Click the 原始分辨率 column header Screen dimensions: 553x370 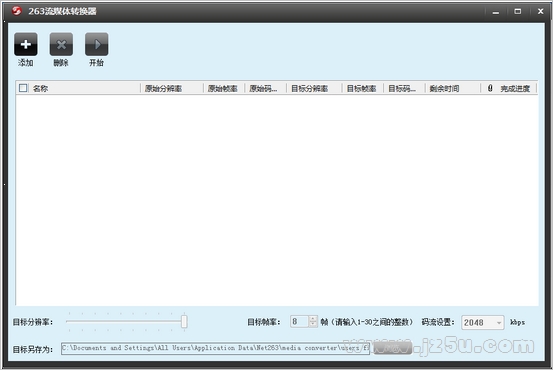[172, 88]
